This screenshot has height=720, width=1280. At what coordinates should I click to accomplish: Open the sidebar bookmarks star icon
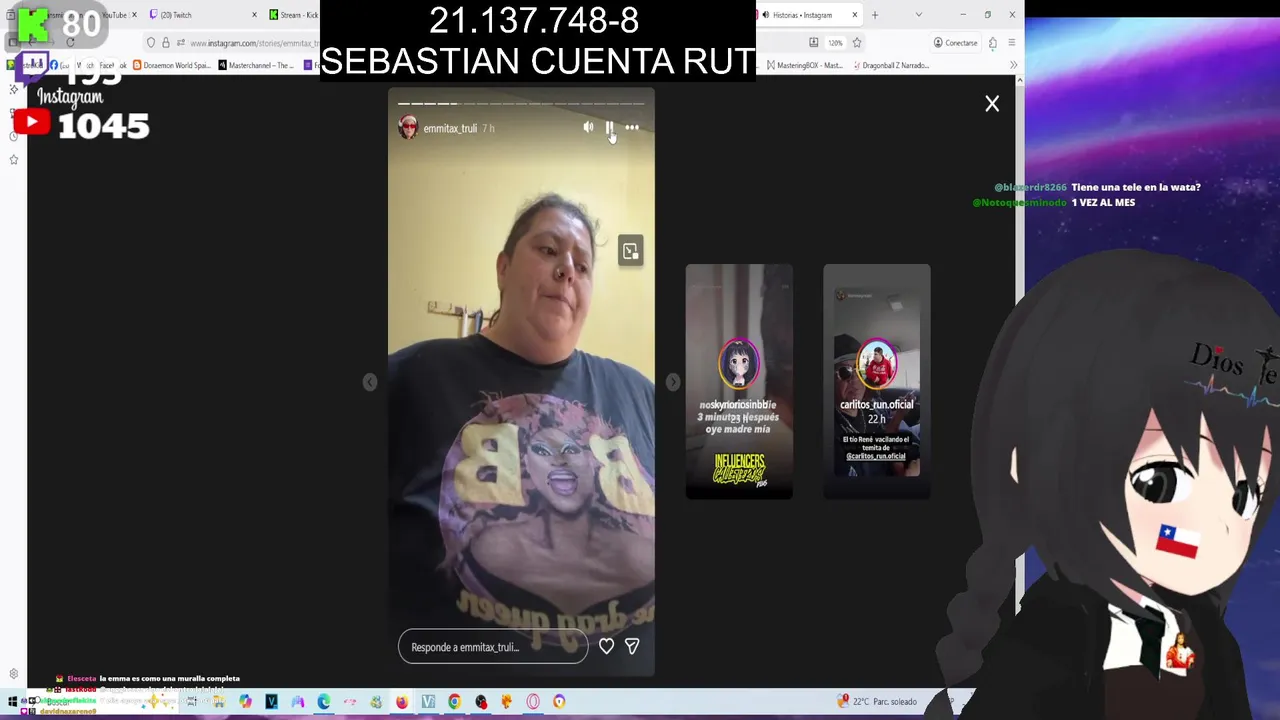(13, 159)
